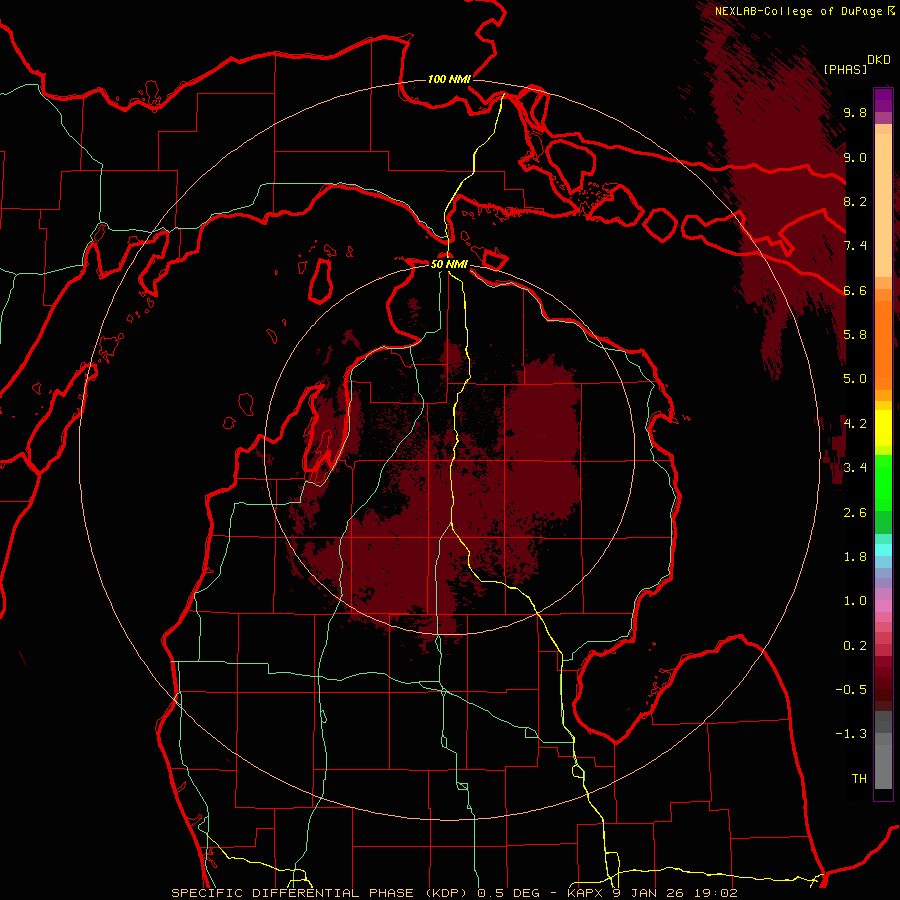This screenshot has height=900, width=900.
Task: Click the 4.2 scale label
Action: [x=855, y=424]
